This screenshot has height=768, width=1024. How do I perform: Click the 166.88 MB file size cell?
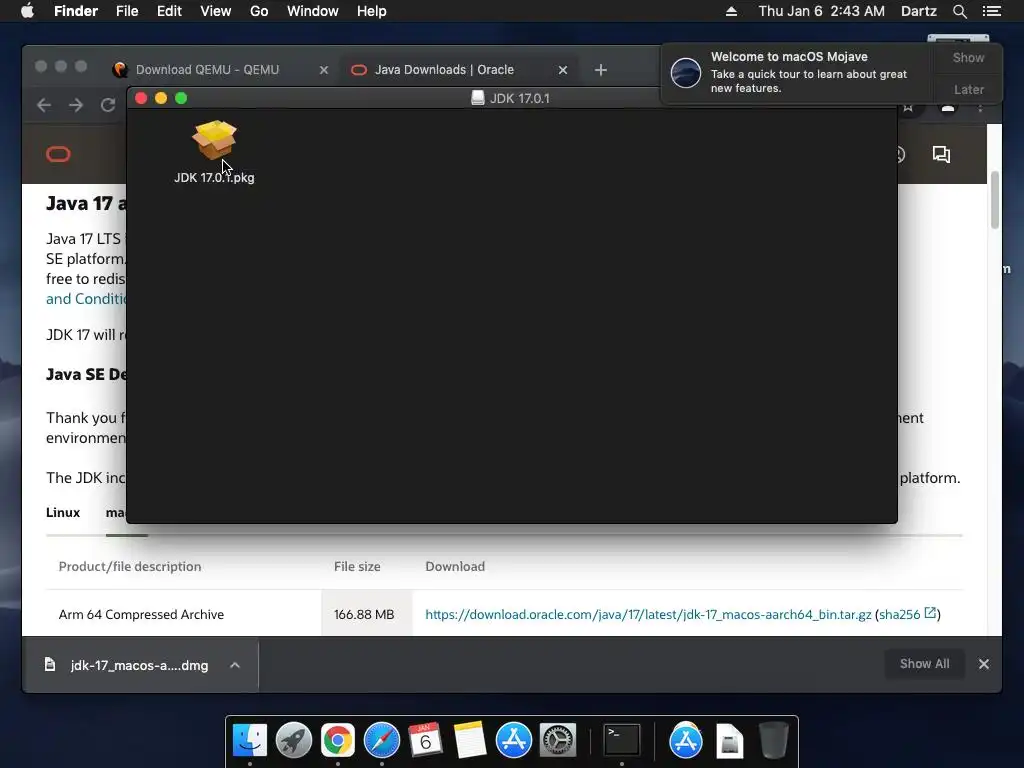click(364, 614)
